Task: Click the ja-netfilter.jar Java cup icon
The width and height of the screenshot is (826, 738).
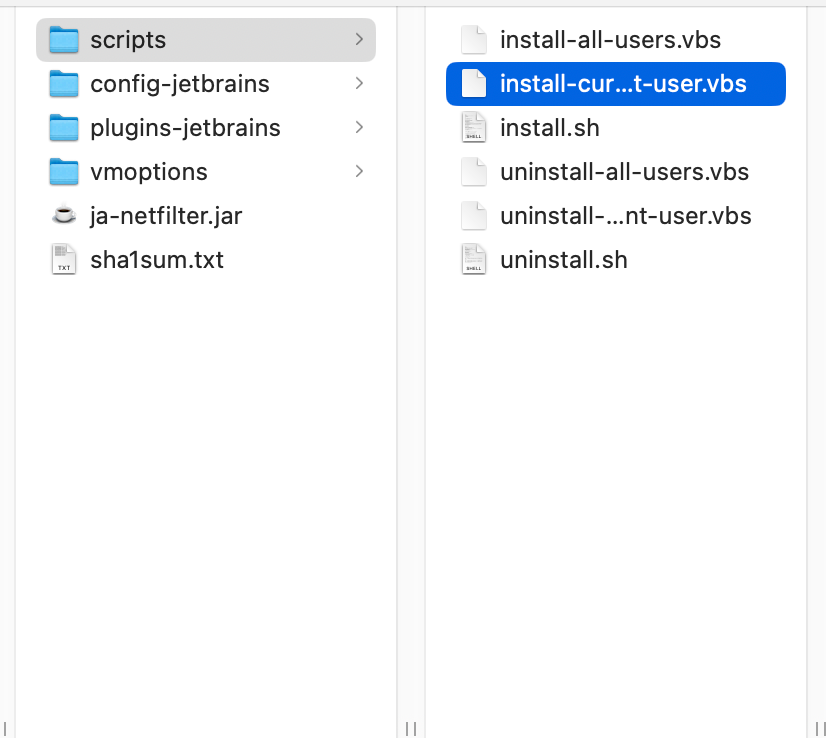Action: [x=64, y=216]
